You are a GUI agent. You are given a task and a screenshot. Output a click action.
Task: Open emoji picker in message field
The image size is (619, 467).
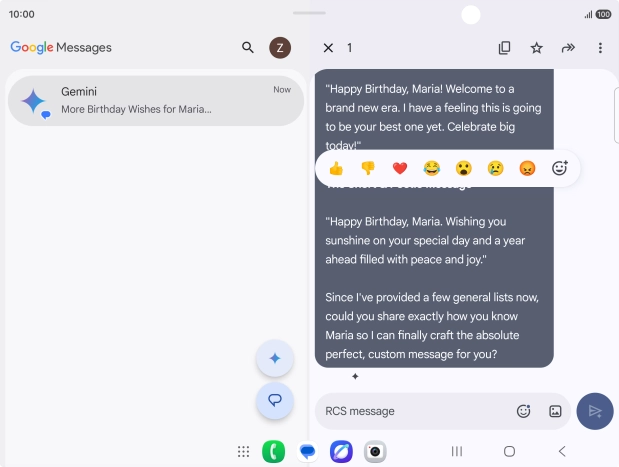click(523, 411)
